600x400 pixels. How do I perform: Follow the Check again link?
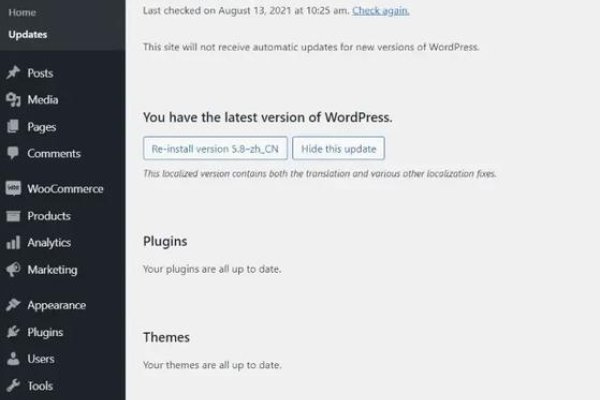pos(381,10)
